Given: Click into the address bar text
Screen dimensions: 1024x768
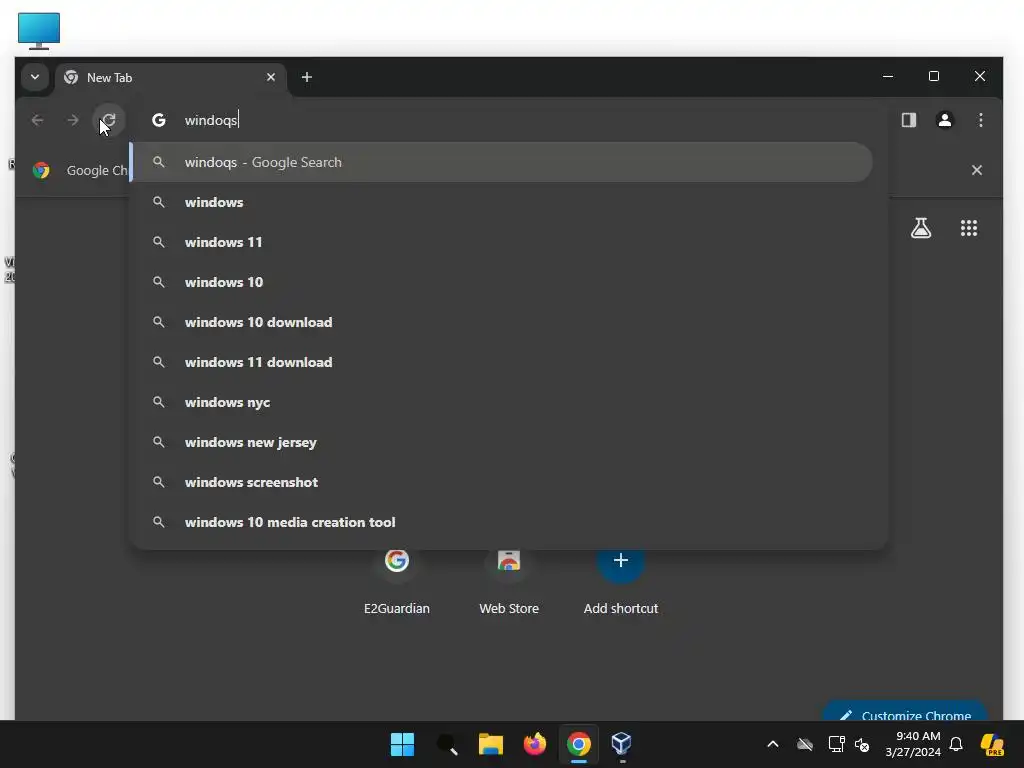Looking at the screenshot, I should coord(211,120).
